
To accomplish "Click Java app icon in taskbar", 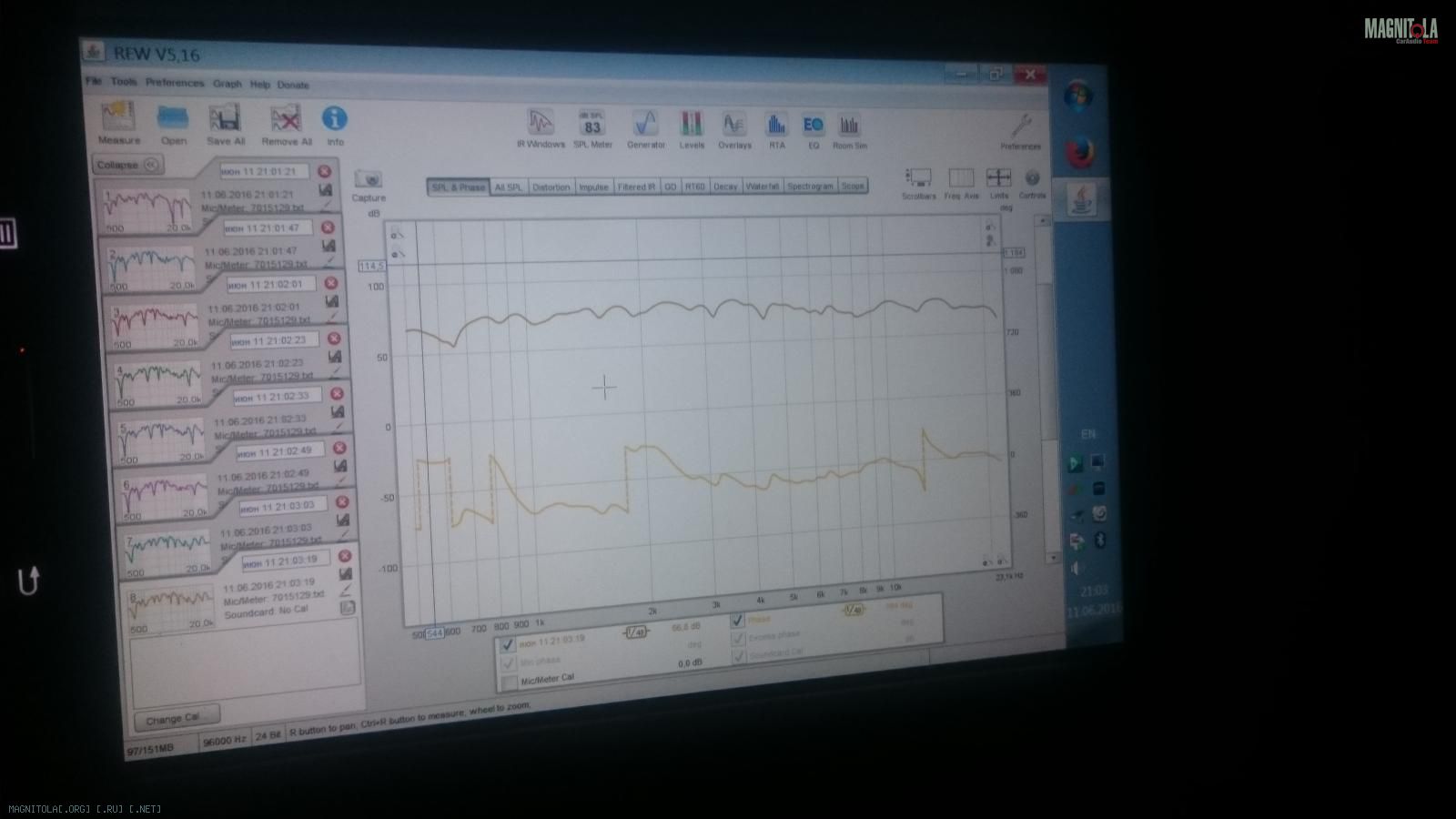I will (1081, 198).
